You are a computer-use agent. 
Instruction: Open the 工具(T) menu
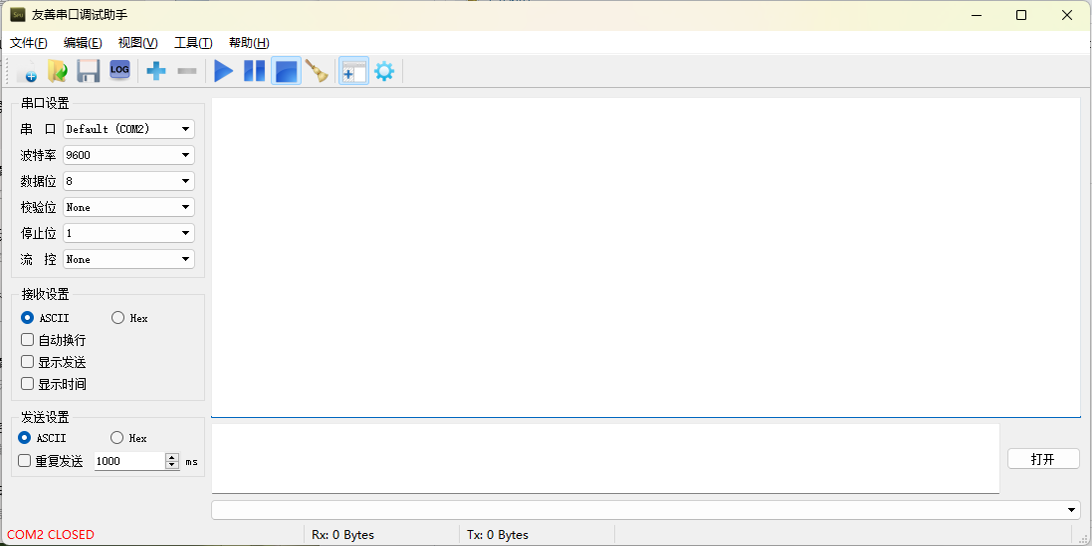tap(193, 43)
